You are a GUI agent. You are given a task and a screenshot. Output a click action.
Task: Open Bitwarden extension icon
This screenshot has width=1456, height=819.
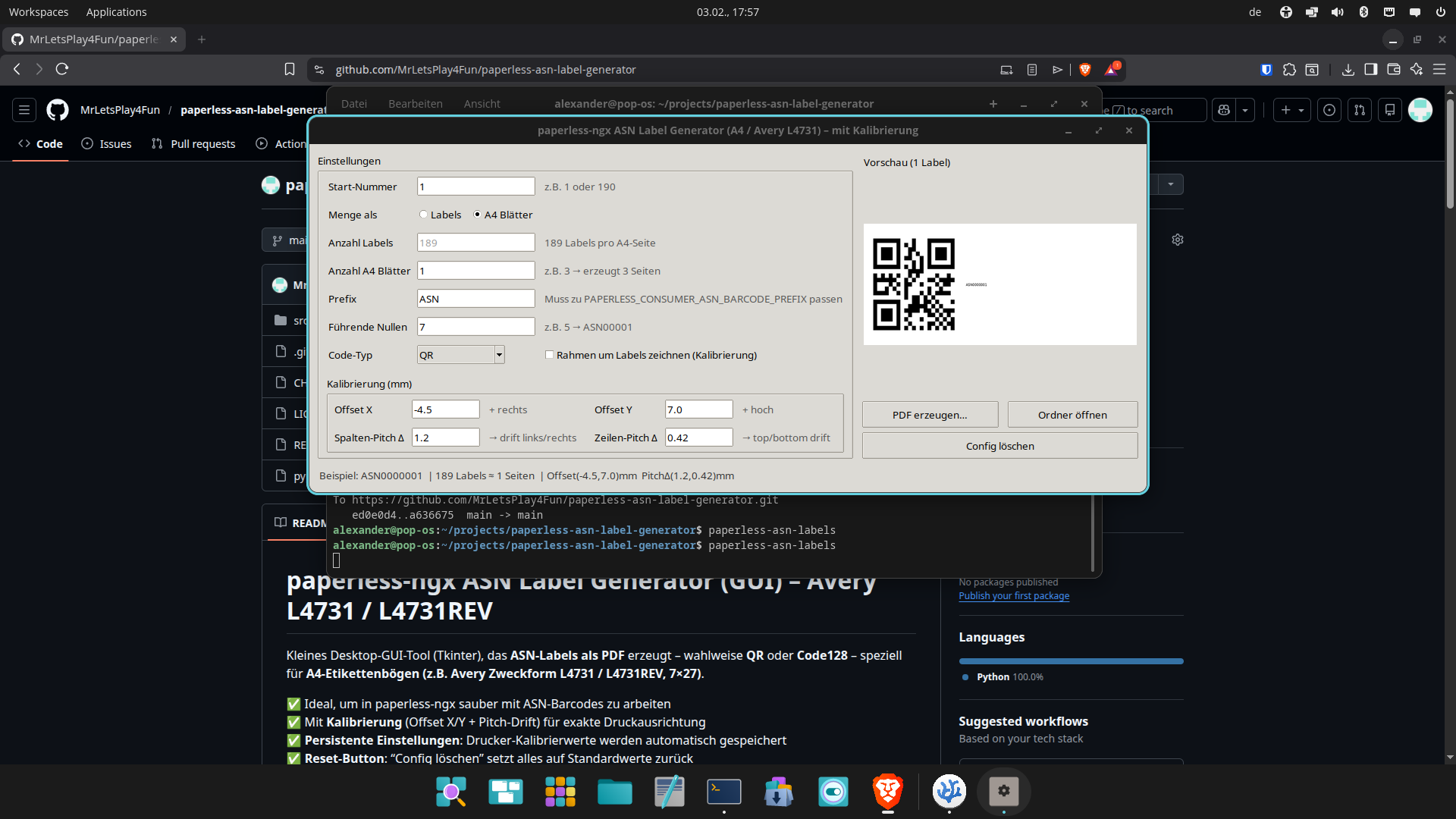(1266, 69)
